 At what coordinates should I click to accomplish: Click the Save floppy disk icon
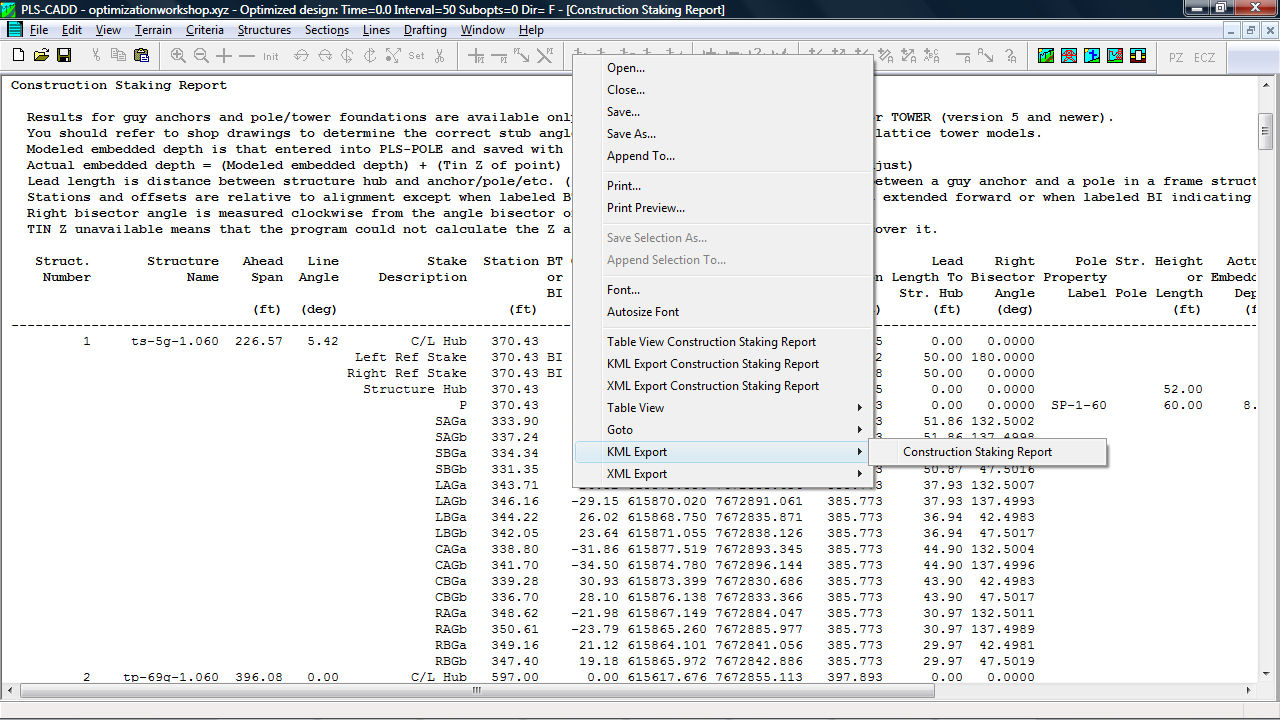(64, 56)
